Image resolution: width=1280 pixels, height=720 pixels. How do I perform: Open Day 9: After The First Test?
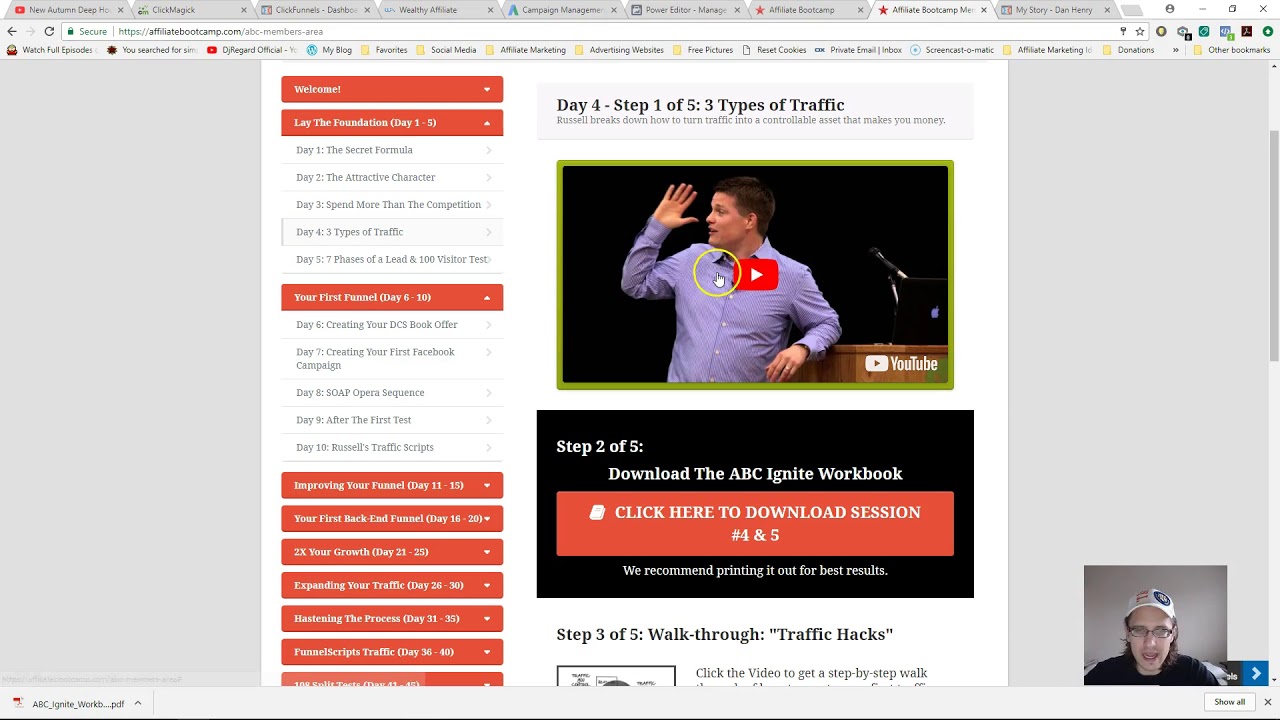coord(392,420)
